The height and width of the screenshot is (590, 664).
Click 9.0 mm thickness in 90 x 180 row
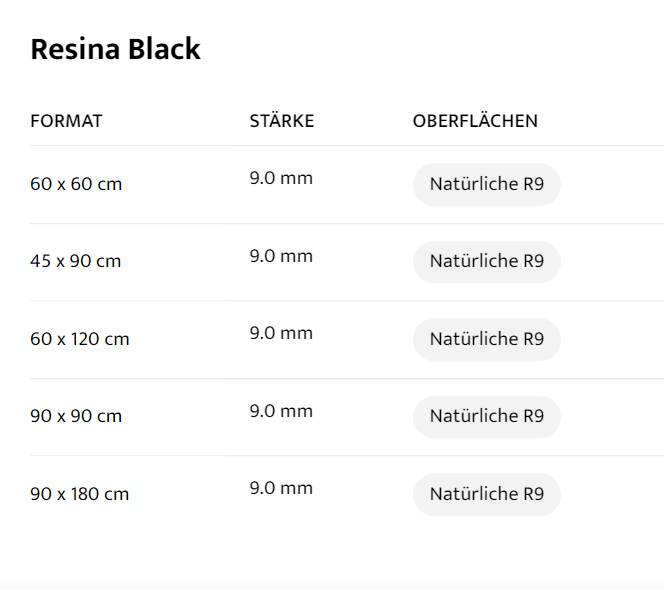[x=281, y=488]
